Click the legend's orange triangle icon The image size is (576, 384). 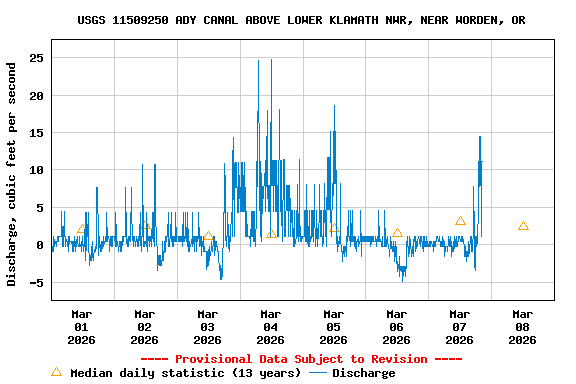pos(57,372)
